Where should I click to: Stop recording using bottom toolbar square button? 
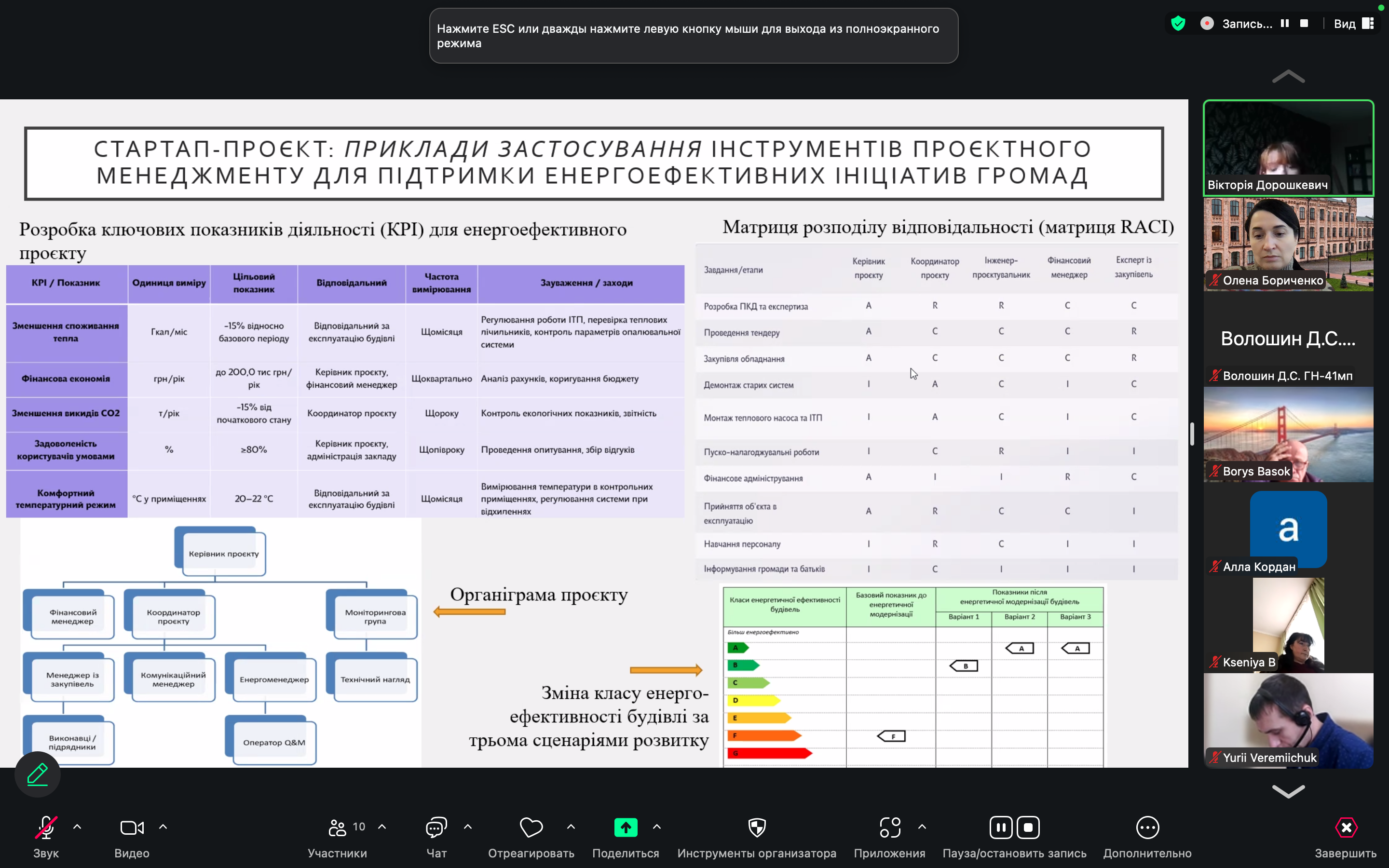click(x=1028, y=827)
